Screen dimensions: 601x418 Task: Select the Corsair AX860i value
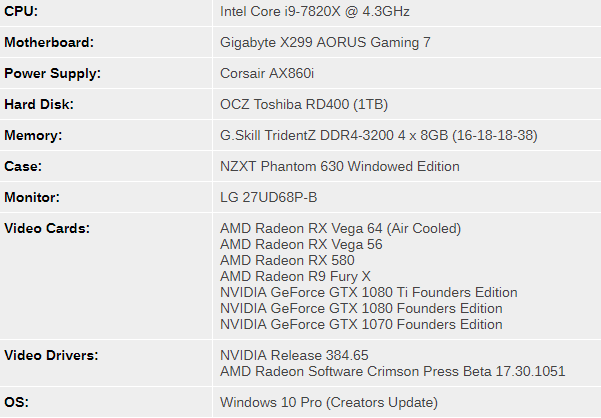267,74
